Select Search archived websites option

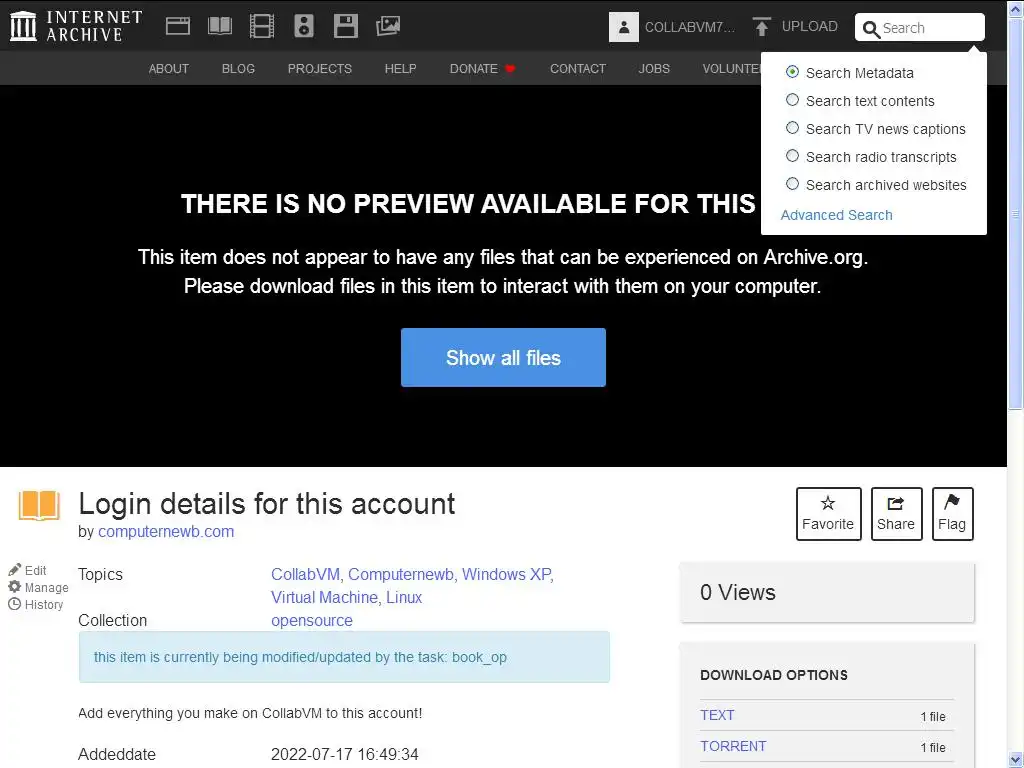[x=792, y=184]
